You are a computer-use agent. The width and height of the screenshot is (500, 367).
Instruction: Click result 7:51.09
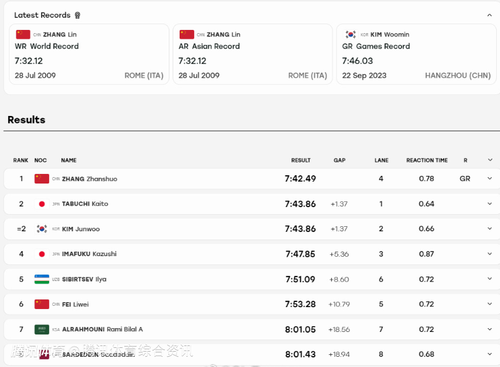coord(300,279)
